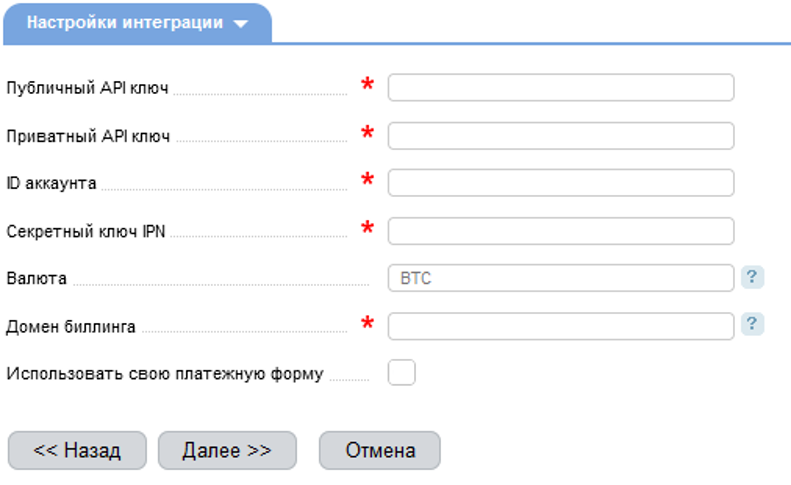Select the Настройки интеграции tab title

coord(124,23)
